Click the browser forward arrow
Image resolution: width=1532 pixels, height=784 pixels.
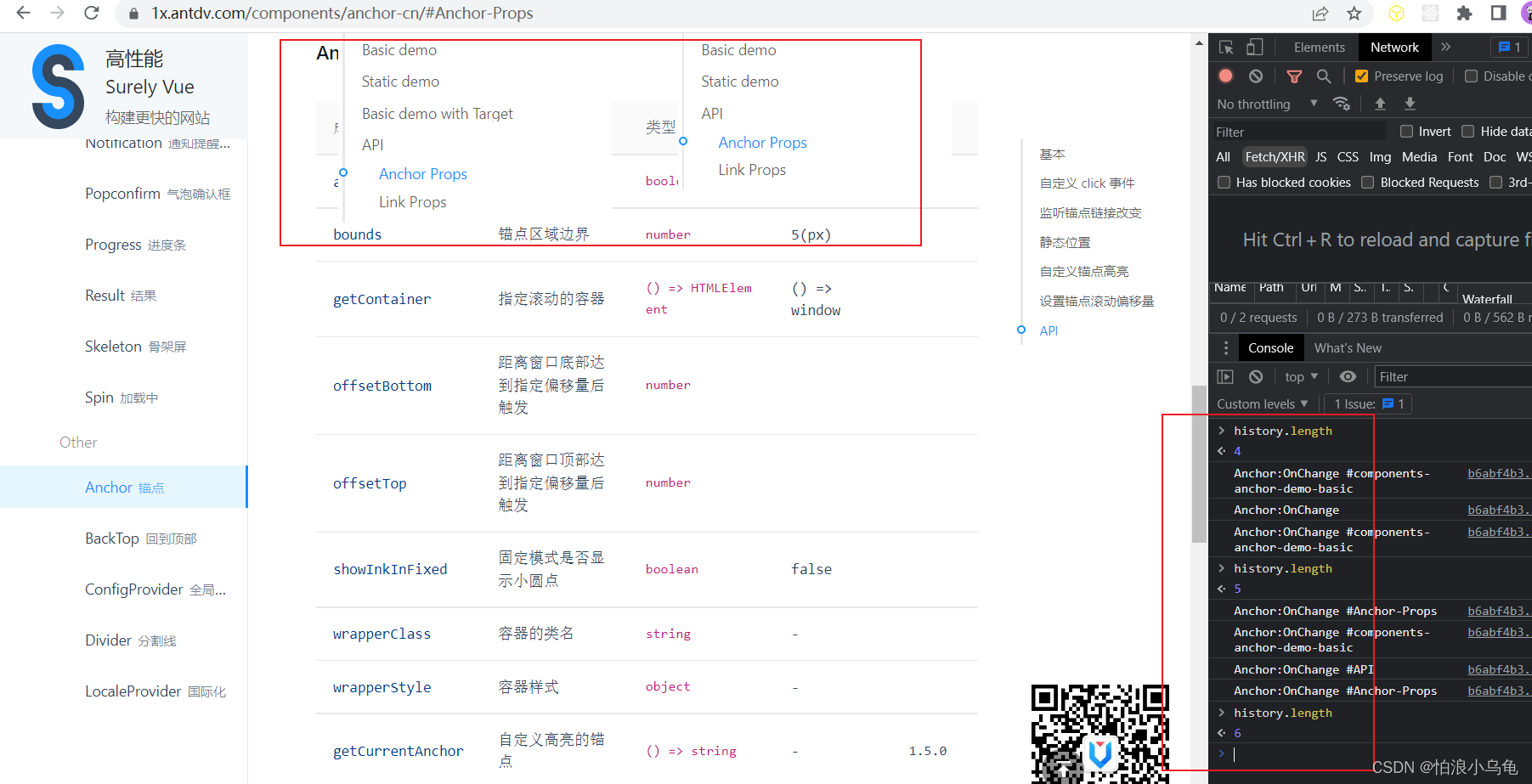coord(57,13)
